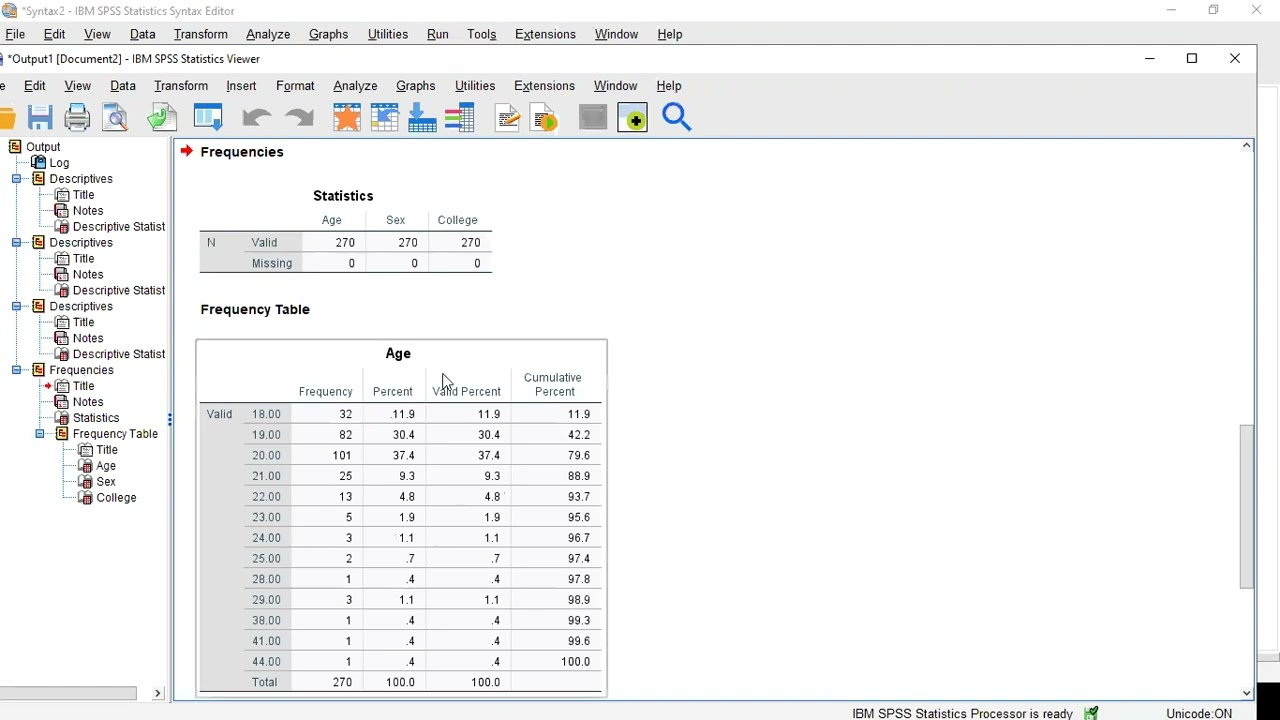Select Statistics item under Frequencies

(96, 418)
